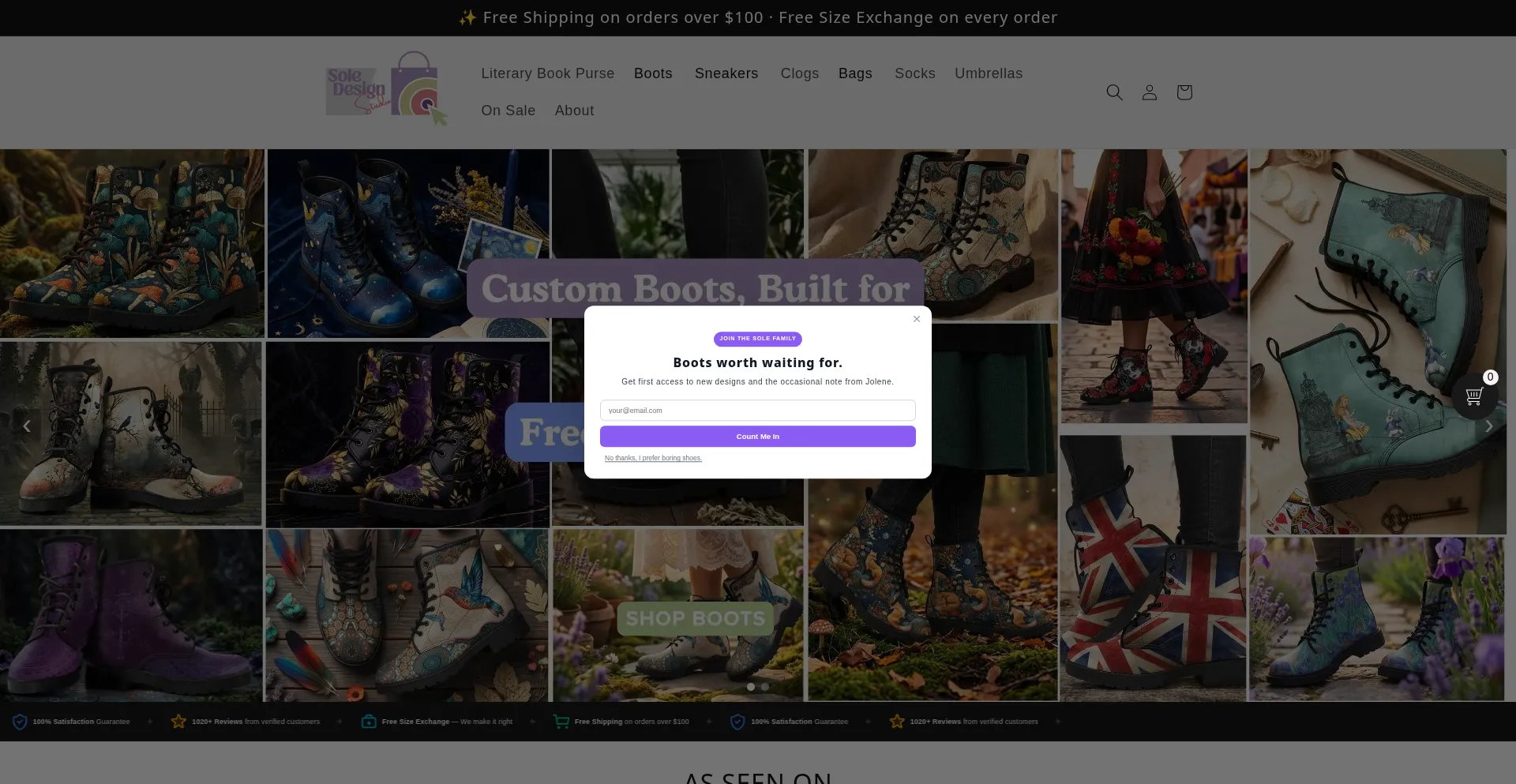Click the Alice in Wonderland teal boots image

click(x=1377, y=341)
